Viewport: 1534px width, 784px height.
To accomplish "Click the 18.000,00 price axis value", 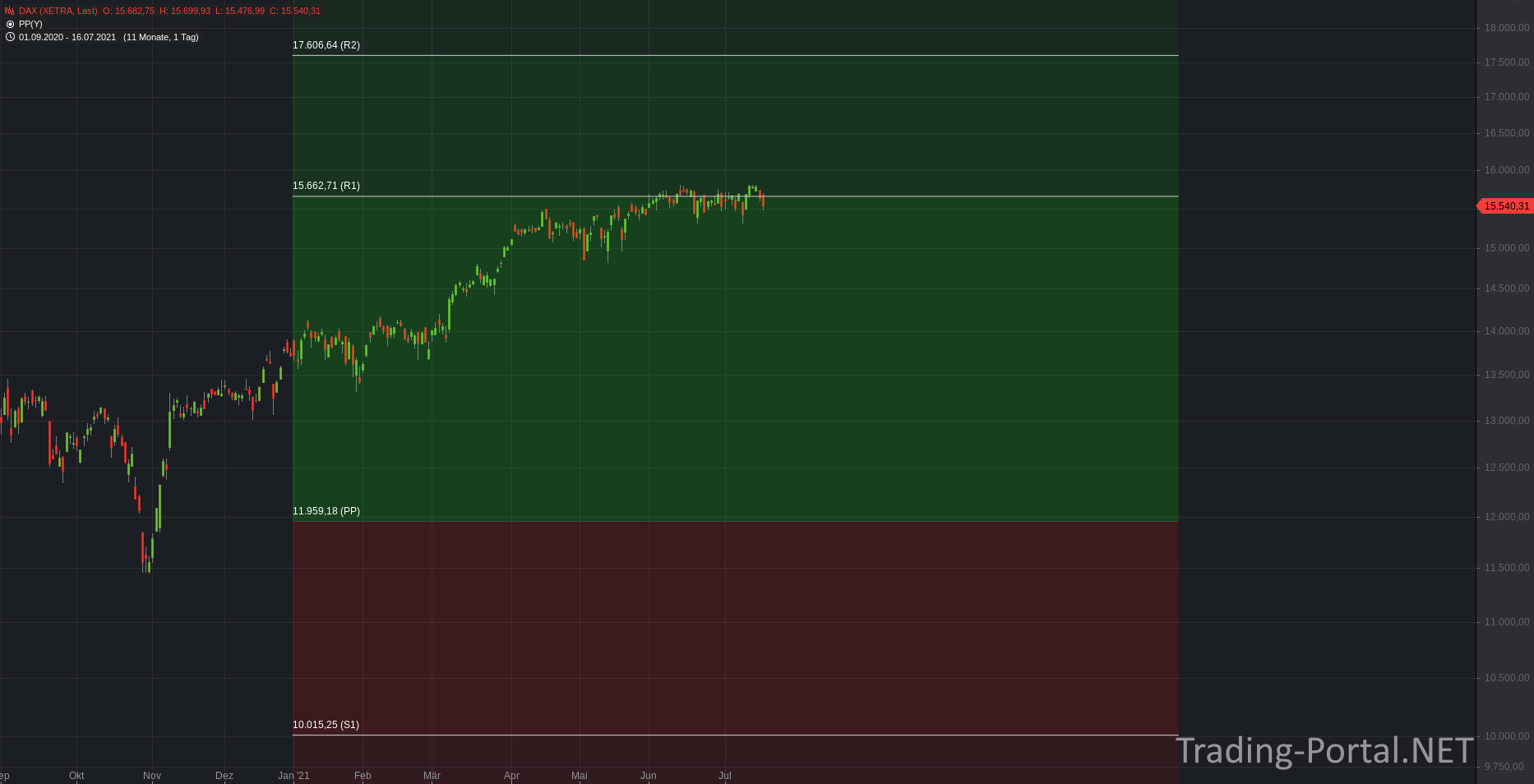I will pos(1507,28).
